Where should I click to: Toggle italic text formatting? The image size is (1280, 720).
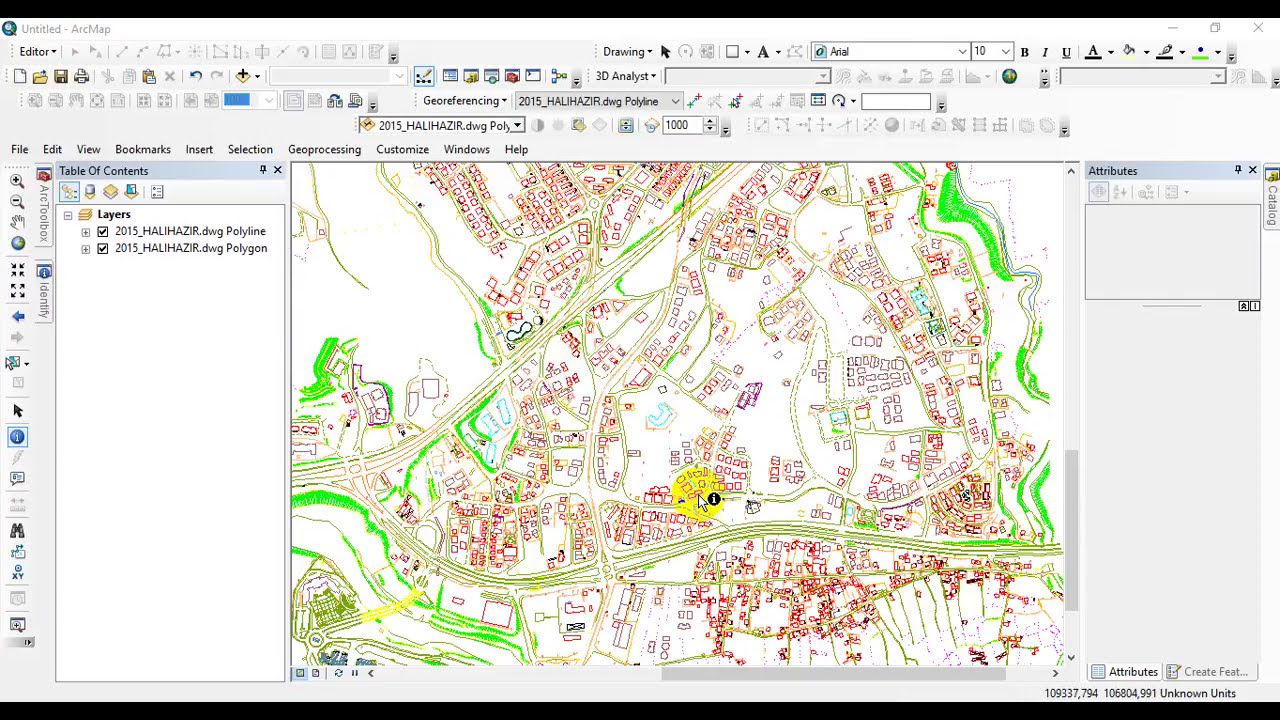pyautogui.click(x=1045, y=52)
